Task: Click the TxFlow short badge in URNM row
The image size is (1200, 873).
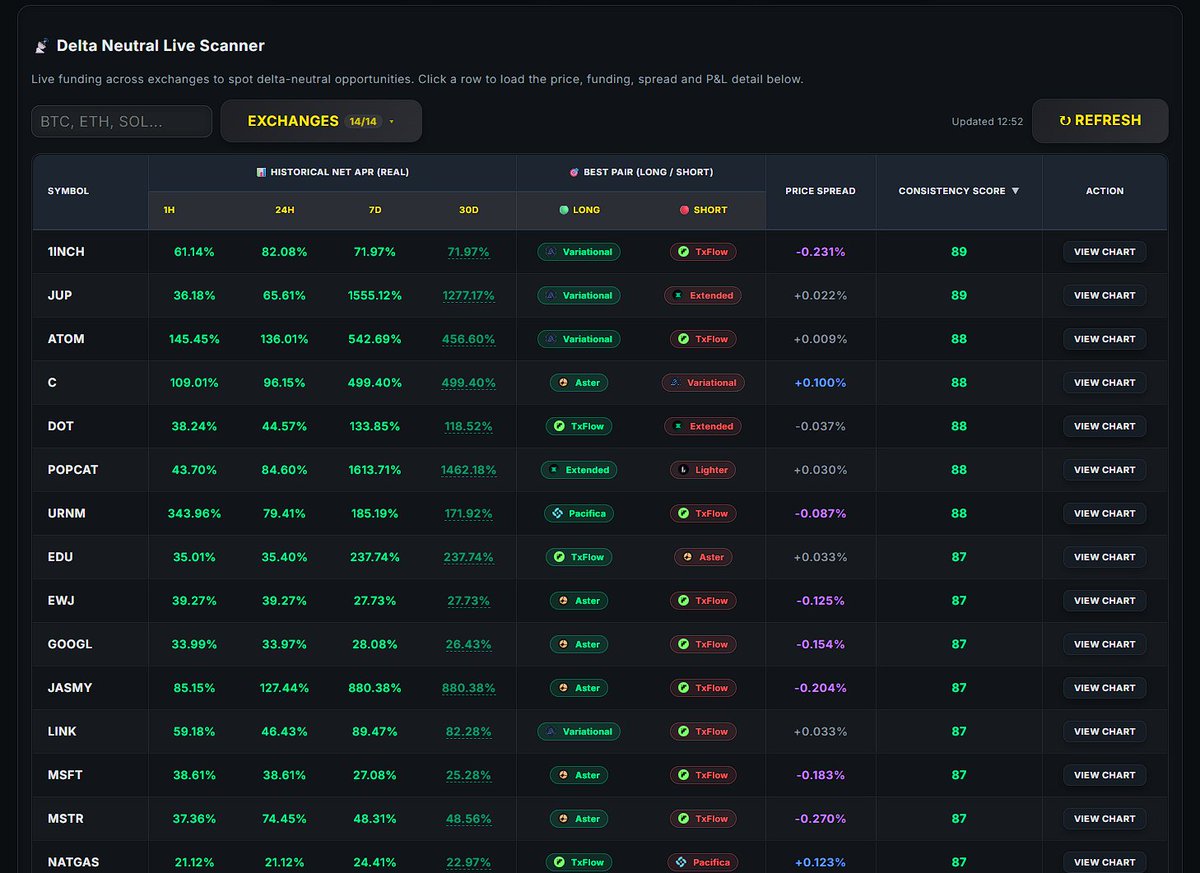Action: pyautogui.click(x=703, y=513)
